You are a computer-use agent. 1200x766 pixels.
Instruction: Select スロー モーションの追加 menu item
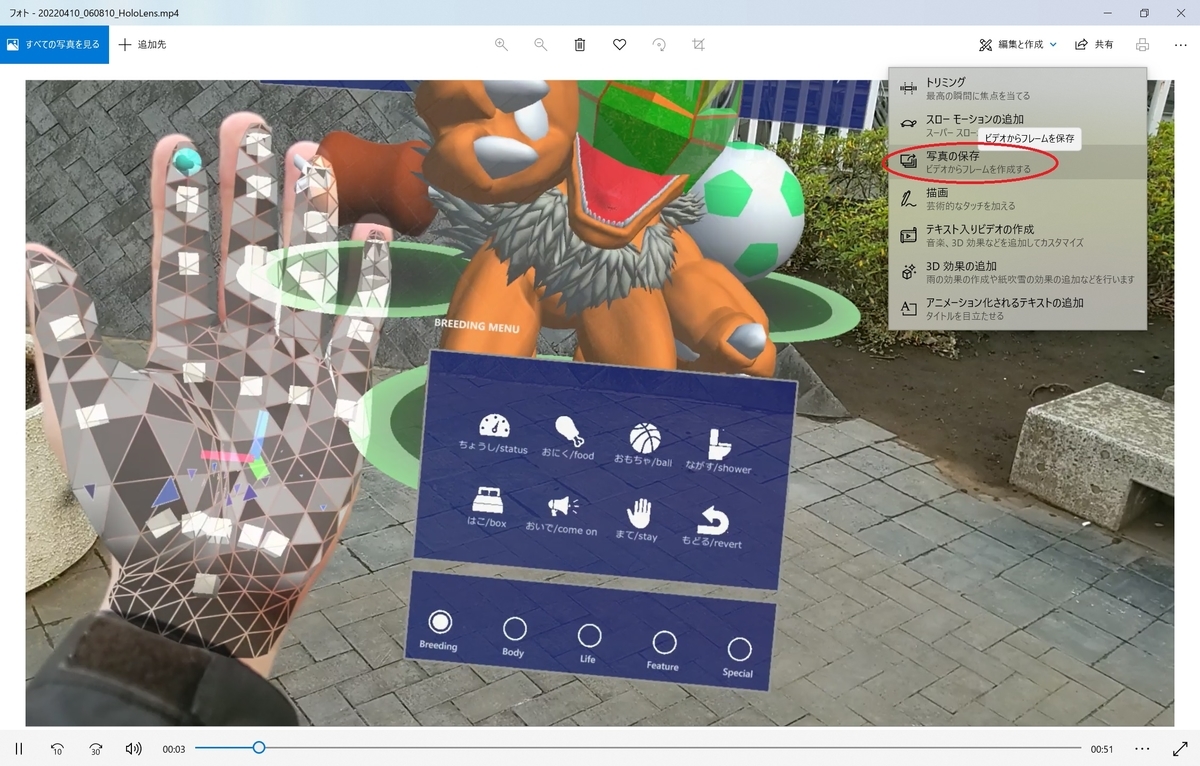(1017, 125)
